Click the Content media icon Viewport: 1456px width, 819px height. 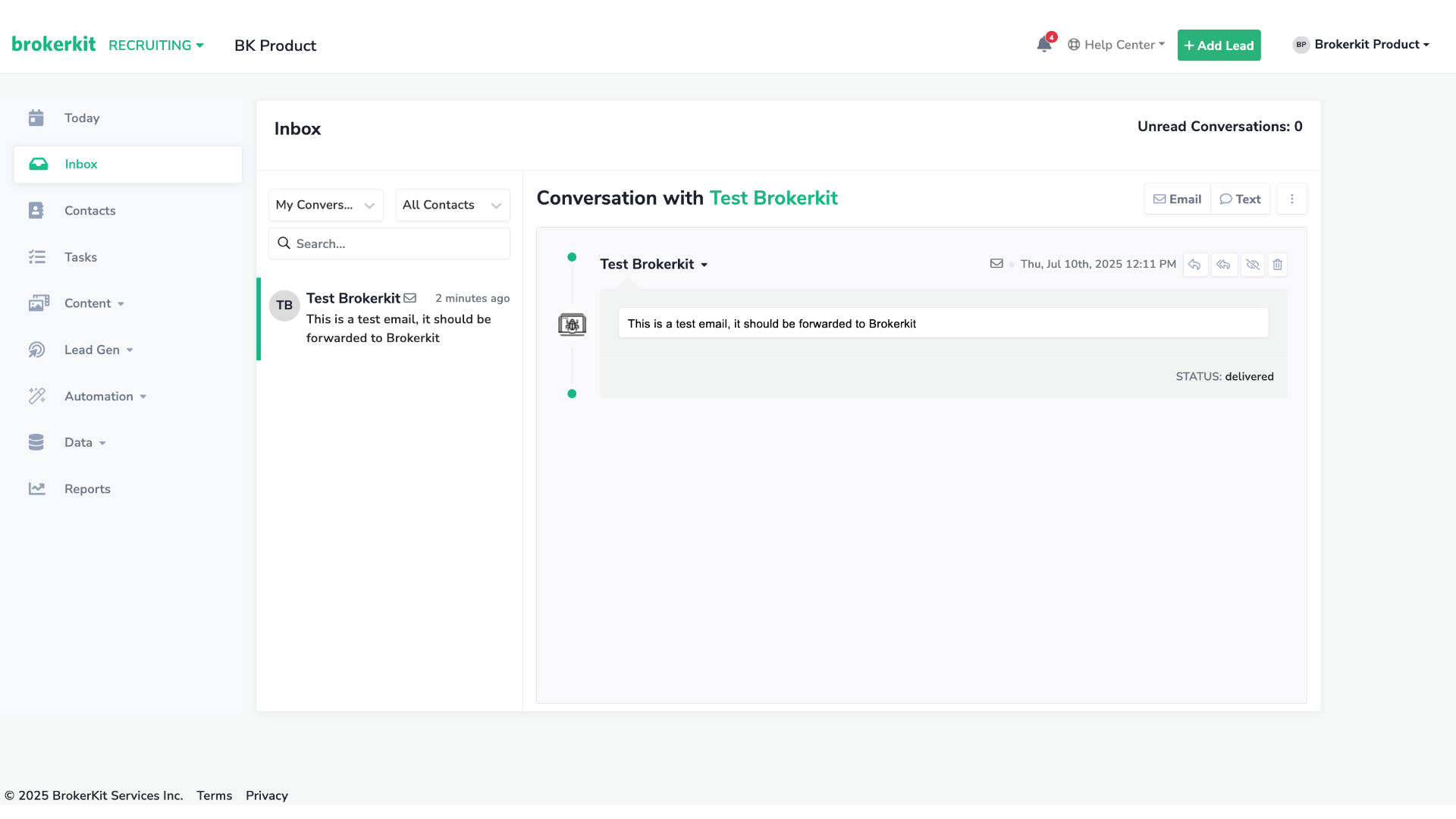[x=39, y=303]
